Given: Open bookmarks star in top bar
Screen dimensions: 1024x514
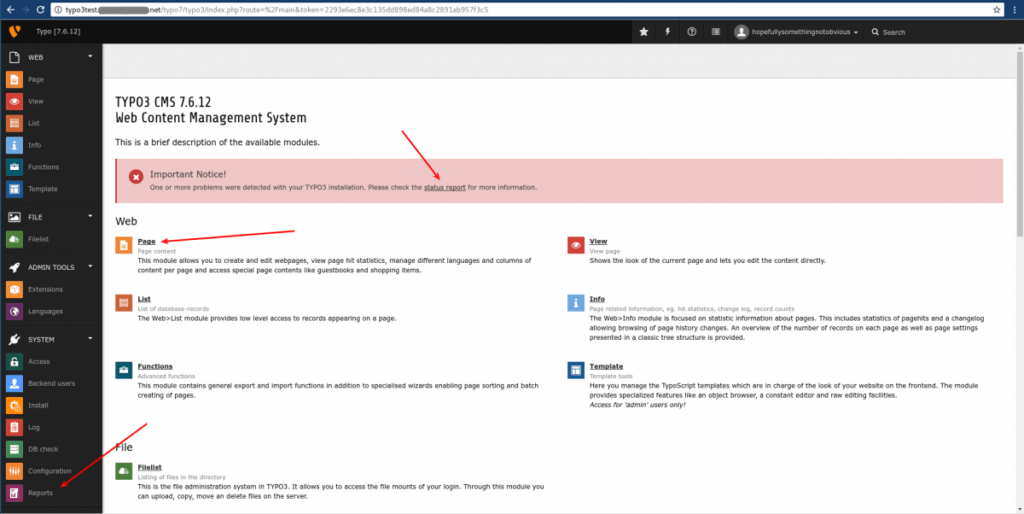Looking at the screenshot, I should [x=643, y=32].
